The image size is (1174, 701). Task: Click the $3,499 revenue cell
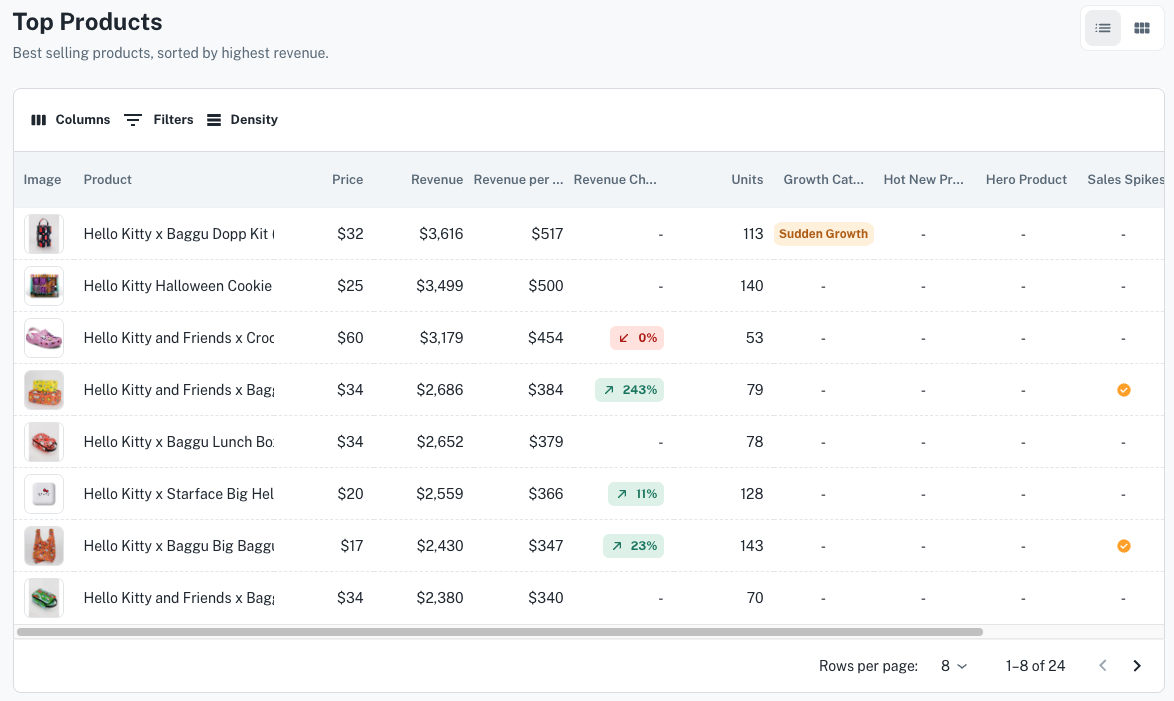click(440, 286)
